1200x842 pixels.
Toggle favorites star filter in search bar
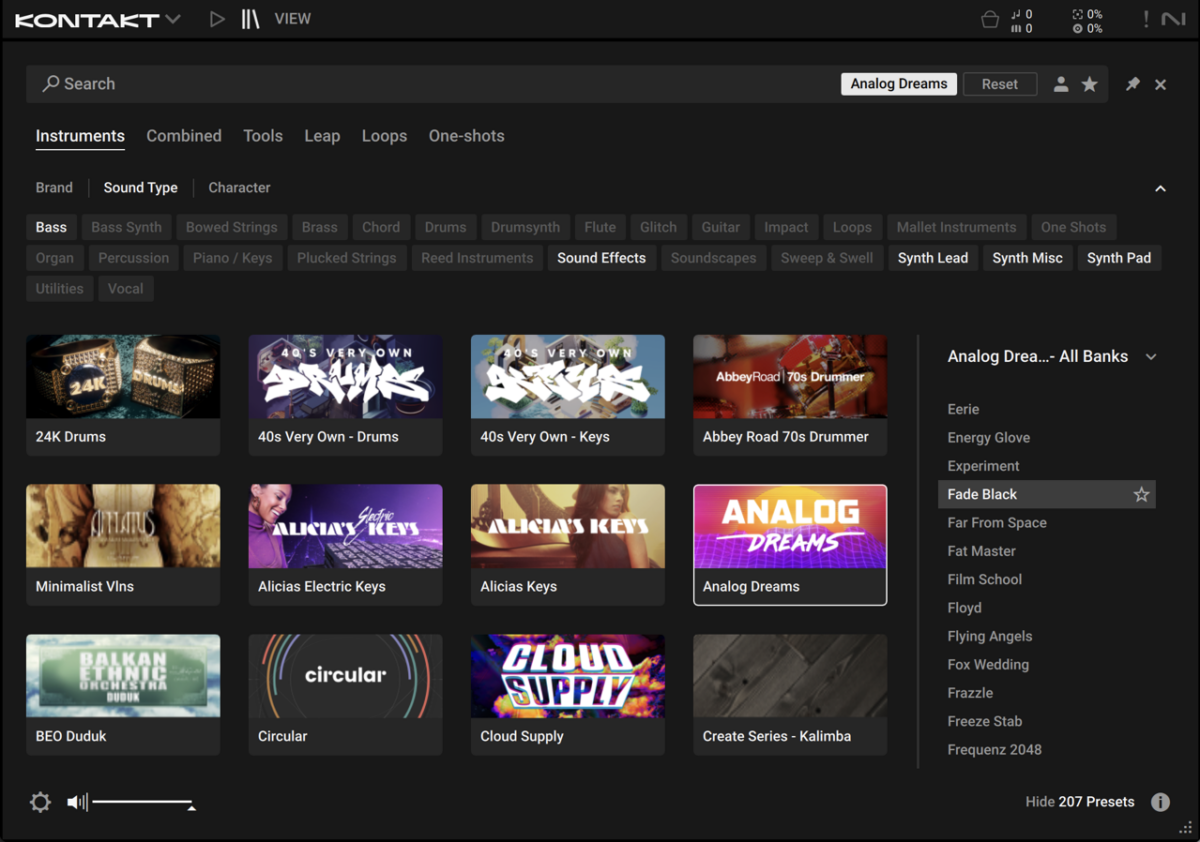click(1090, 85)
